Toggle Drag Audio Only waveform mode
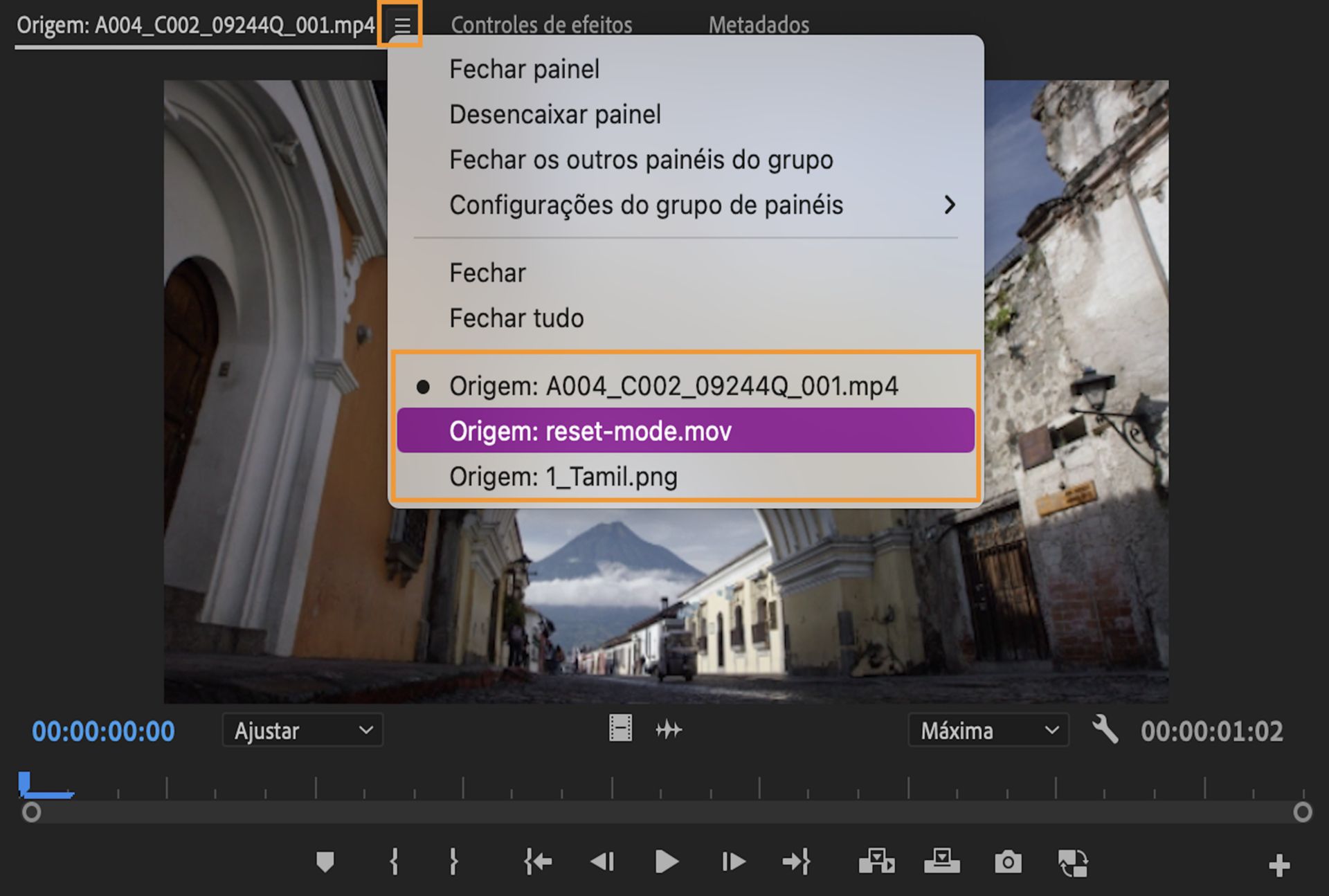 click(x=669, y=729)
